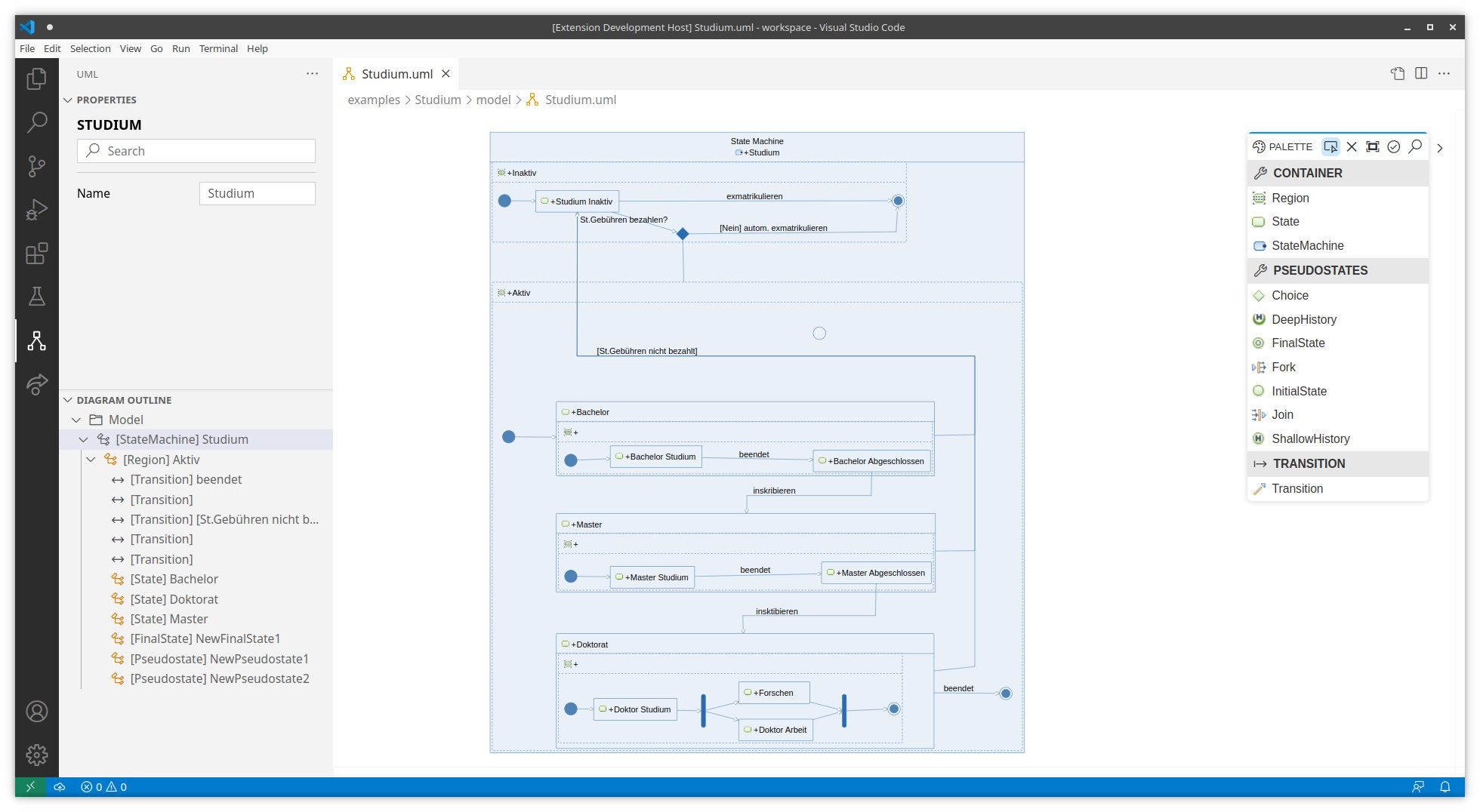The height and width of the screenshot is (812, 1480).
Task: Click the examples breadcrumb
Action: 374,100
